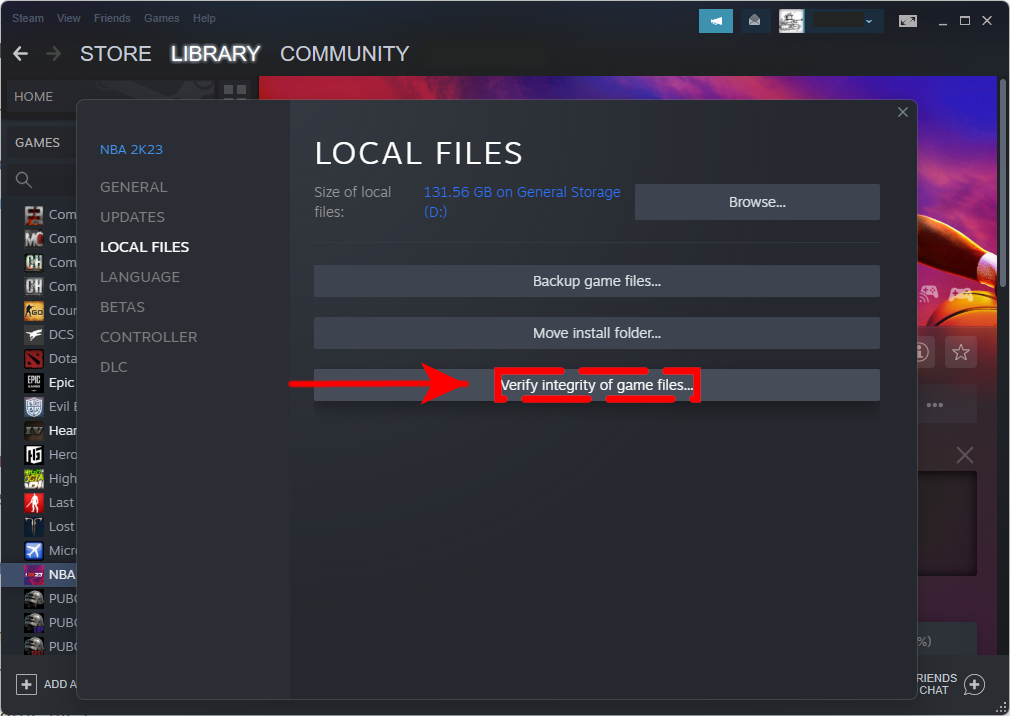Image resolution: width=1010 pixels, height=716 pixels.
Task: Click the Add a Game plus icon
Action: point(26,684)
